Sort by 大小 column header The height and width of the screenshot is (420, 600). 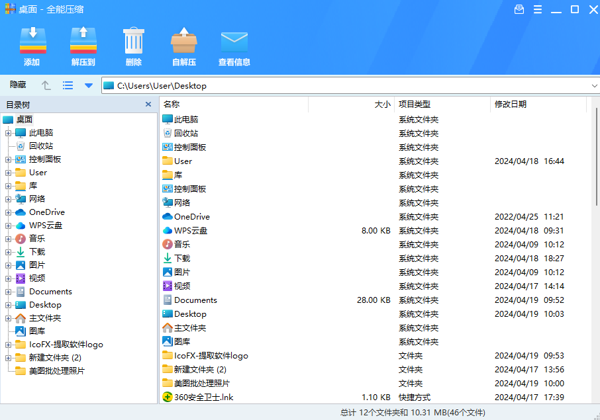[350, 104]
